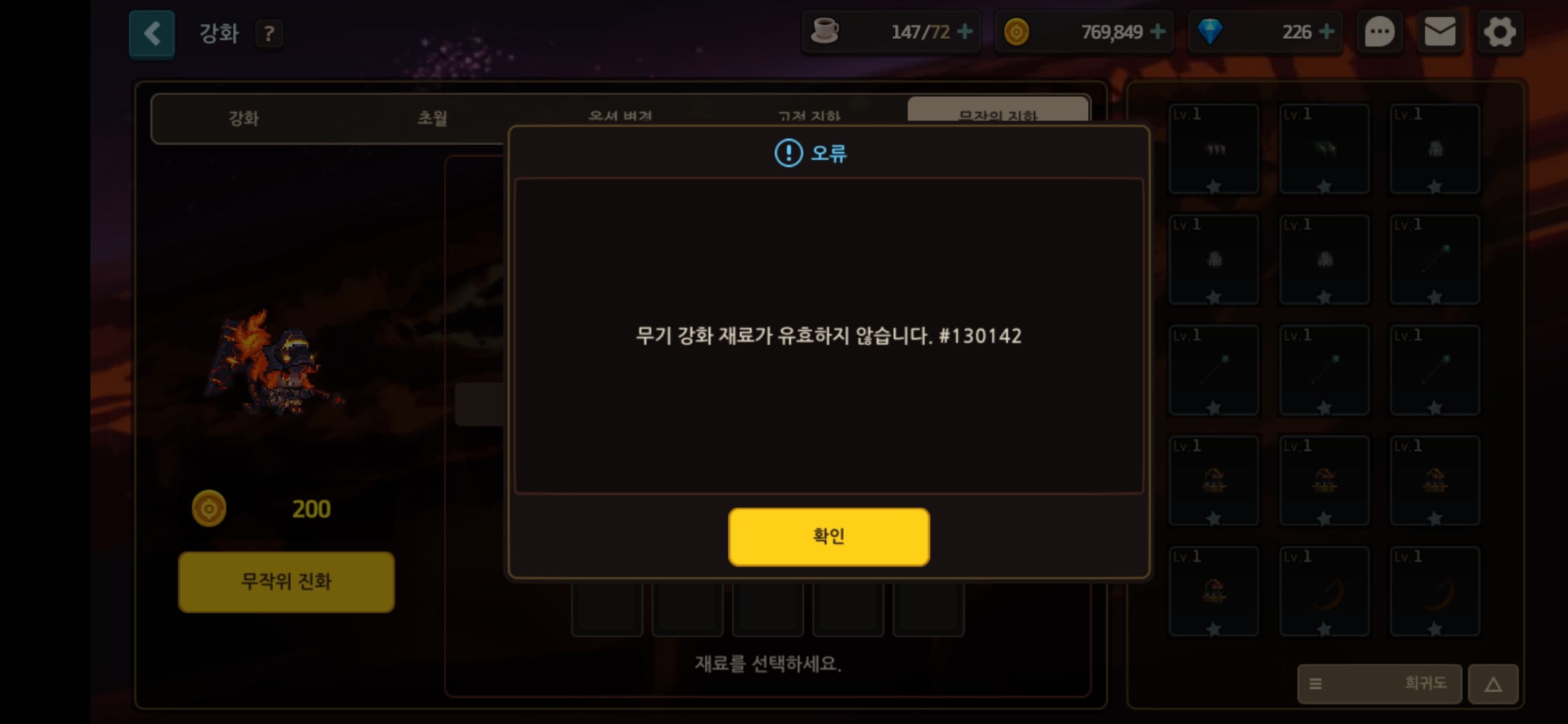Switch to the 초월 tab

point(432,119)
